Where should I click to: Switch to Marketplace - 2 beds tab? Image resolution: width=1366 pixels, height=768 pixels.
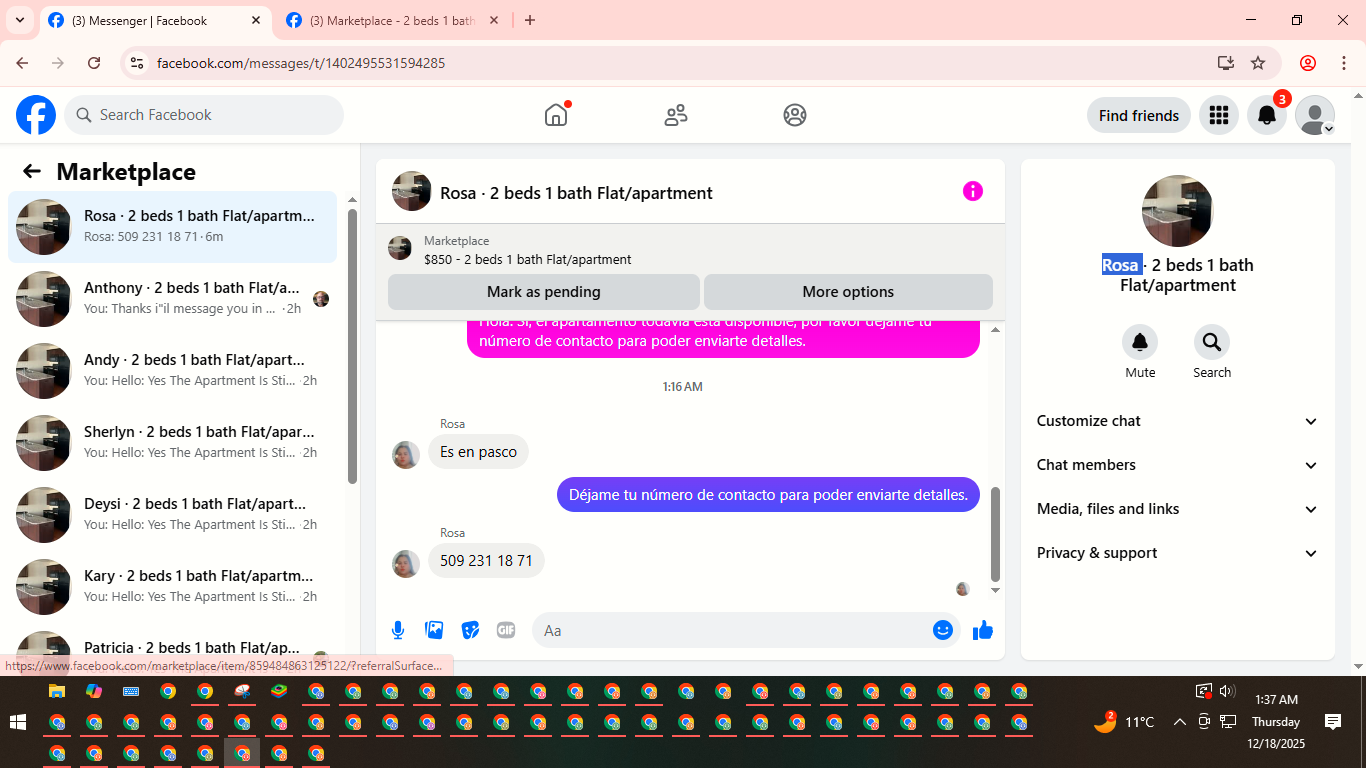pos(392,21)
